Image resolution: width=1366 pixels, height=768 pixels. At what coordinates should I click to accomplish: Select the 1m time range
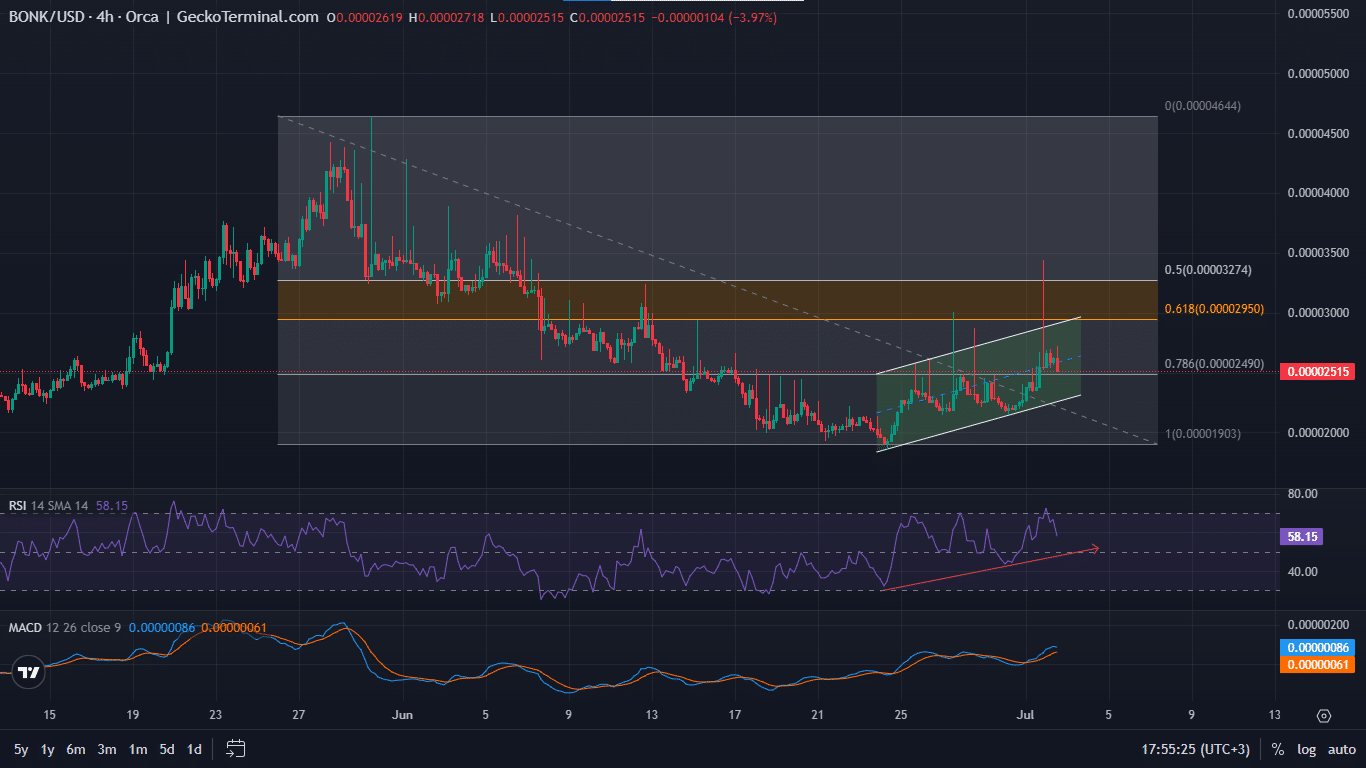tap(138, 749)
